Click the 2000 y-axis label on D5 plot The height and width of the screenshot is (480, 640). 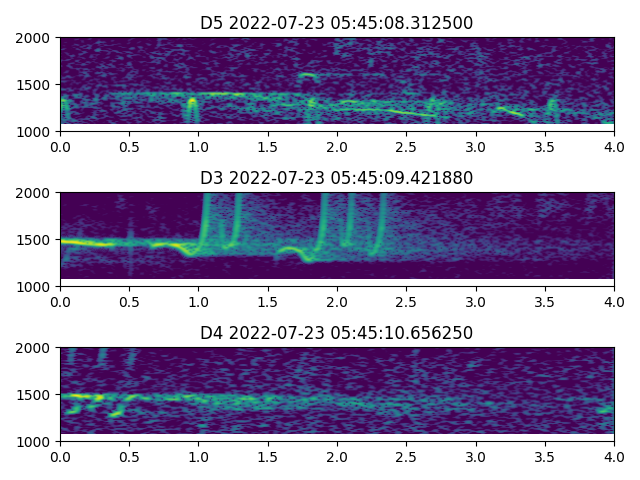pyautogui.click(x=36, y=38)
